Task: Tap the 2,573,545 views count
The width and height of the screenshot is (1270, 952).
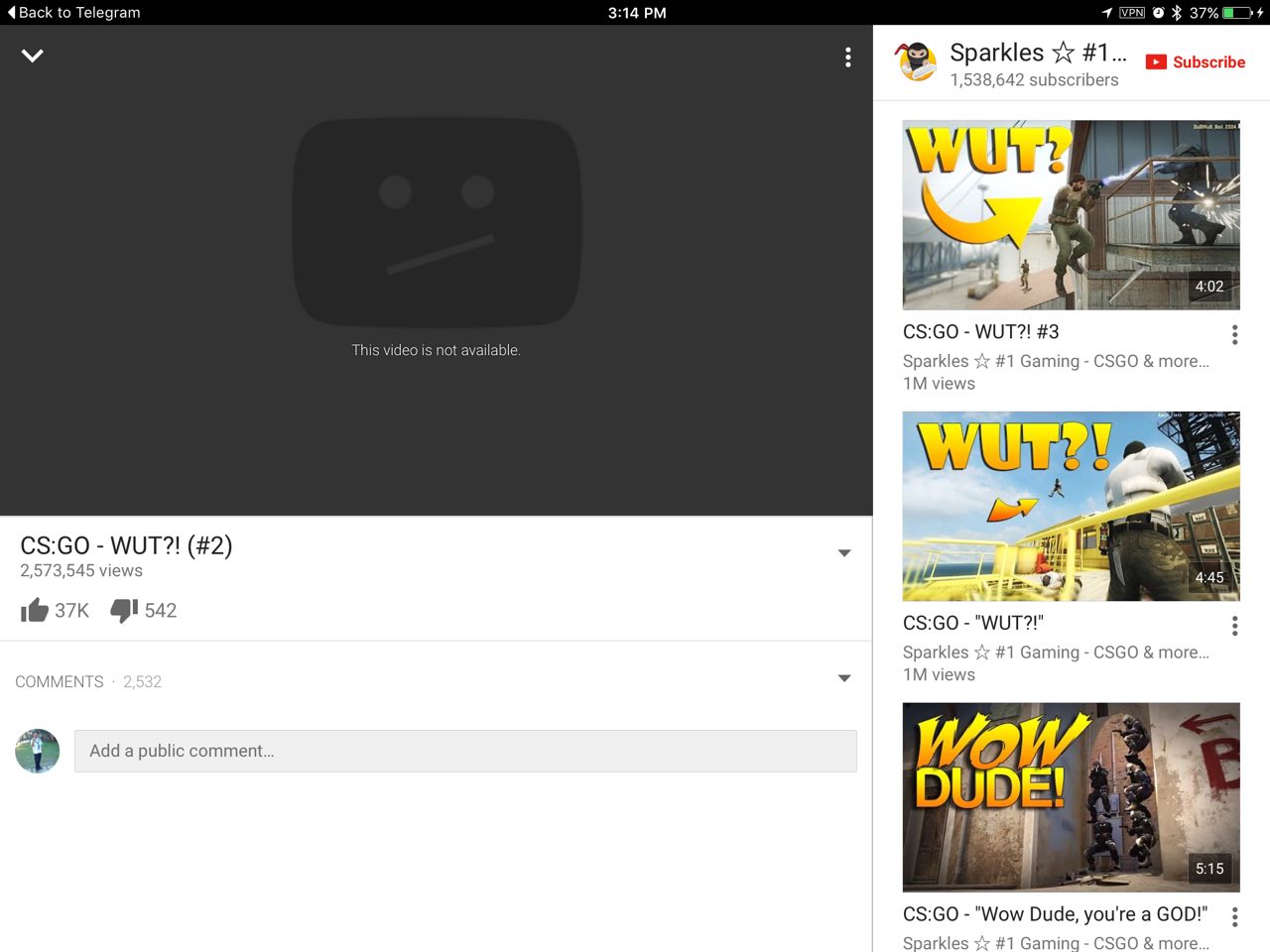Action: pos(81,571)
